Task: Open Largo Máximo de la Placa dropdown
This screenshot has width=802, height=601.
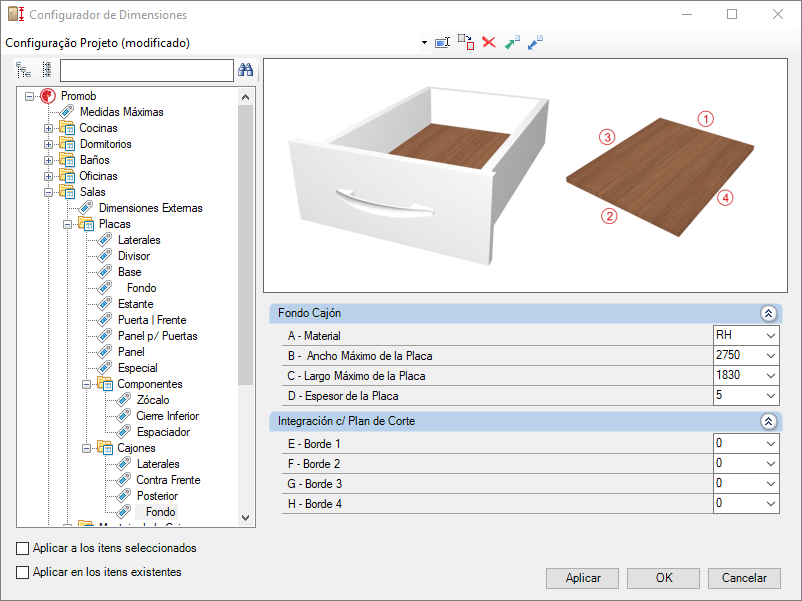Action: [x=771, y=376]
